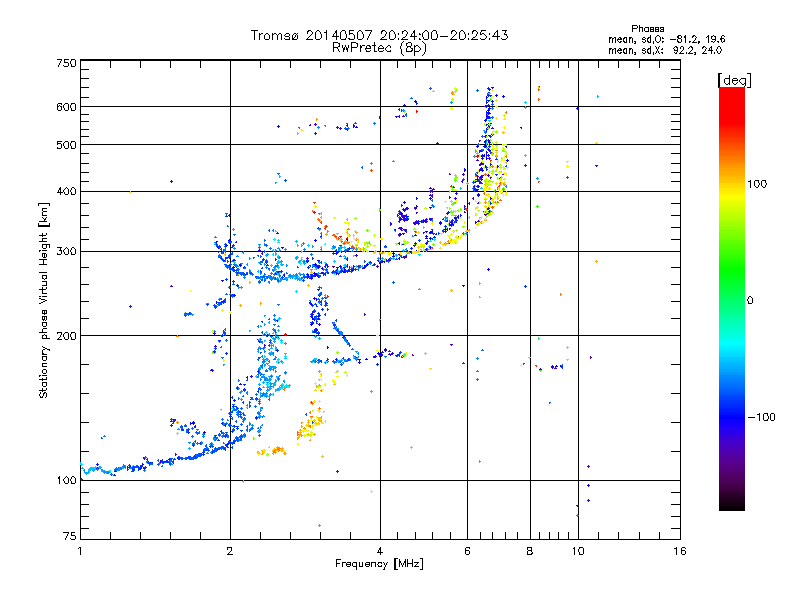The image size is (800, 600).
Task: Click the x-axis tick label '2'
Action: [230, 551]
